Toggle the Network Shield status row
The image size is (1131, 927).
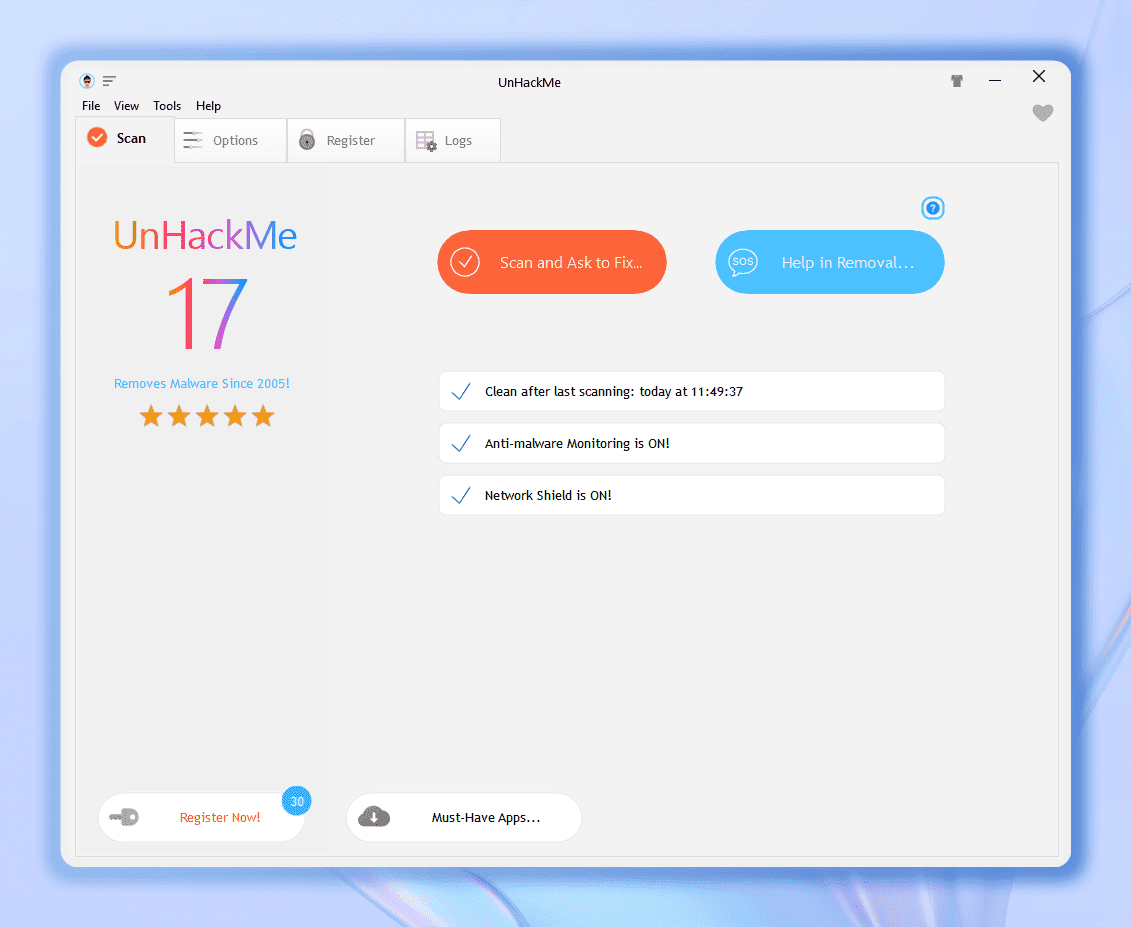click(x=692, y=495)
